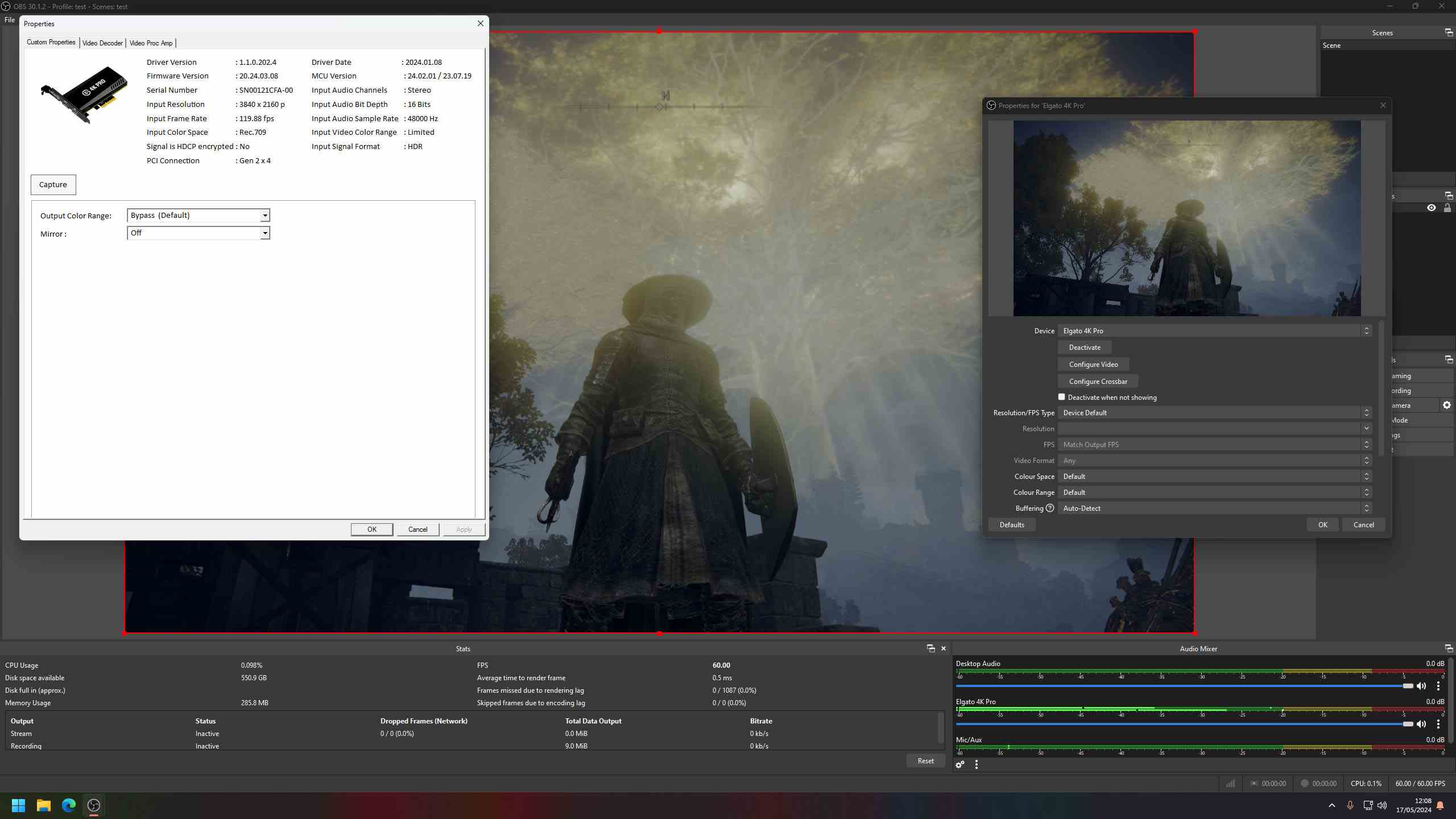Click OK in the Properties dialog

coord(371,529)
